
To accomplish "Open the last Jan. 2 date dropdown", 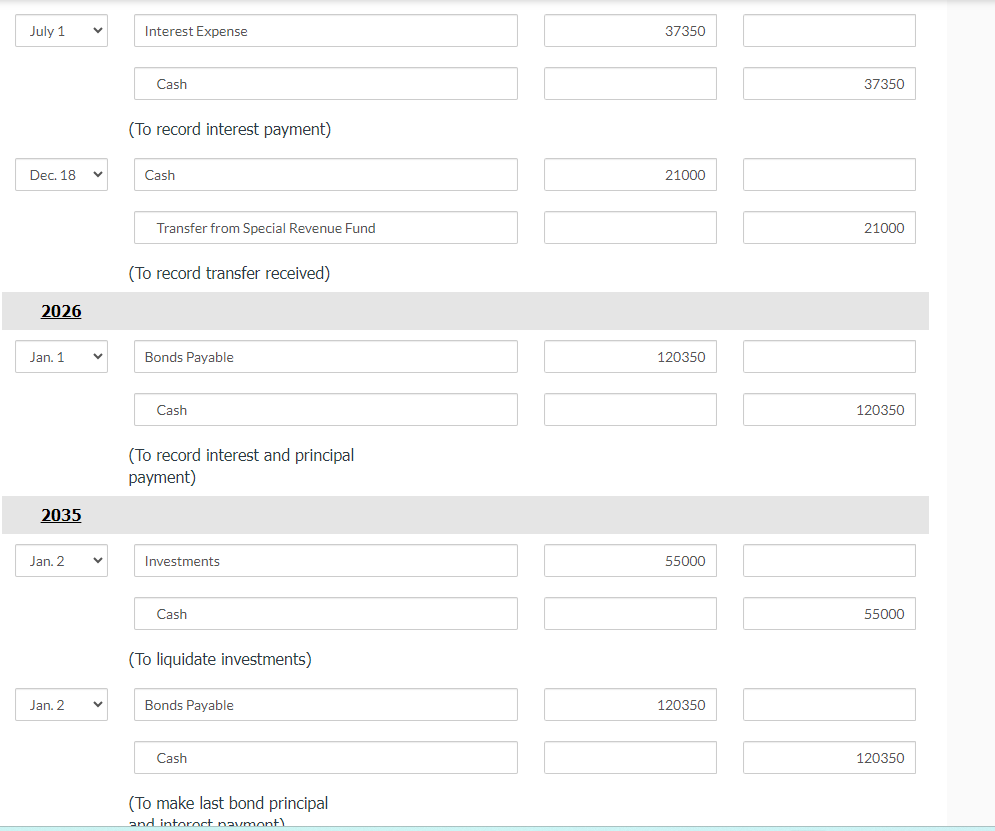I will pyautogui.click(x=60, y=704).
